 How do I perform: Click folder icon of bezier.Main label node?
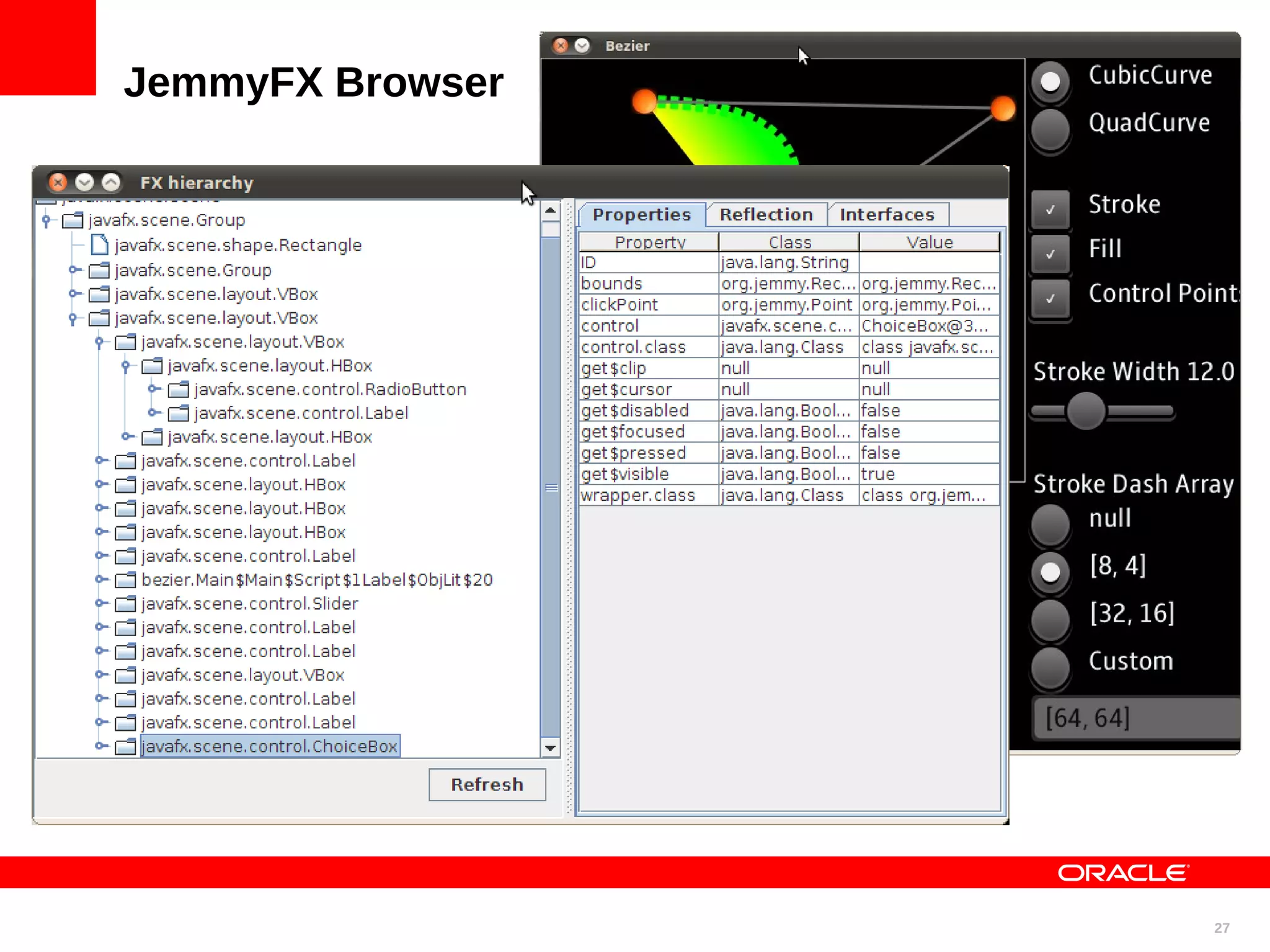tap(125, 580)
